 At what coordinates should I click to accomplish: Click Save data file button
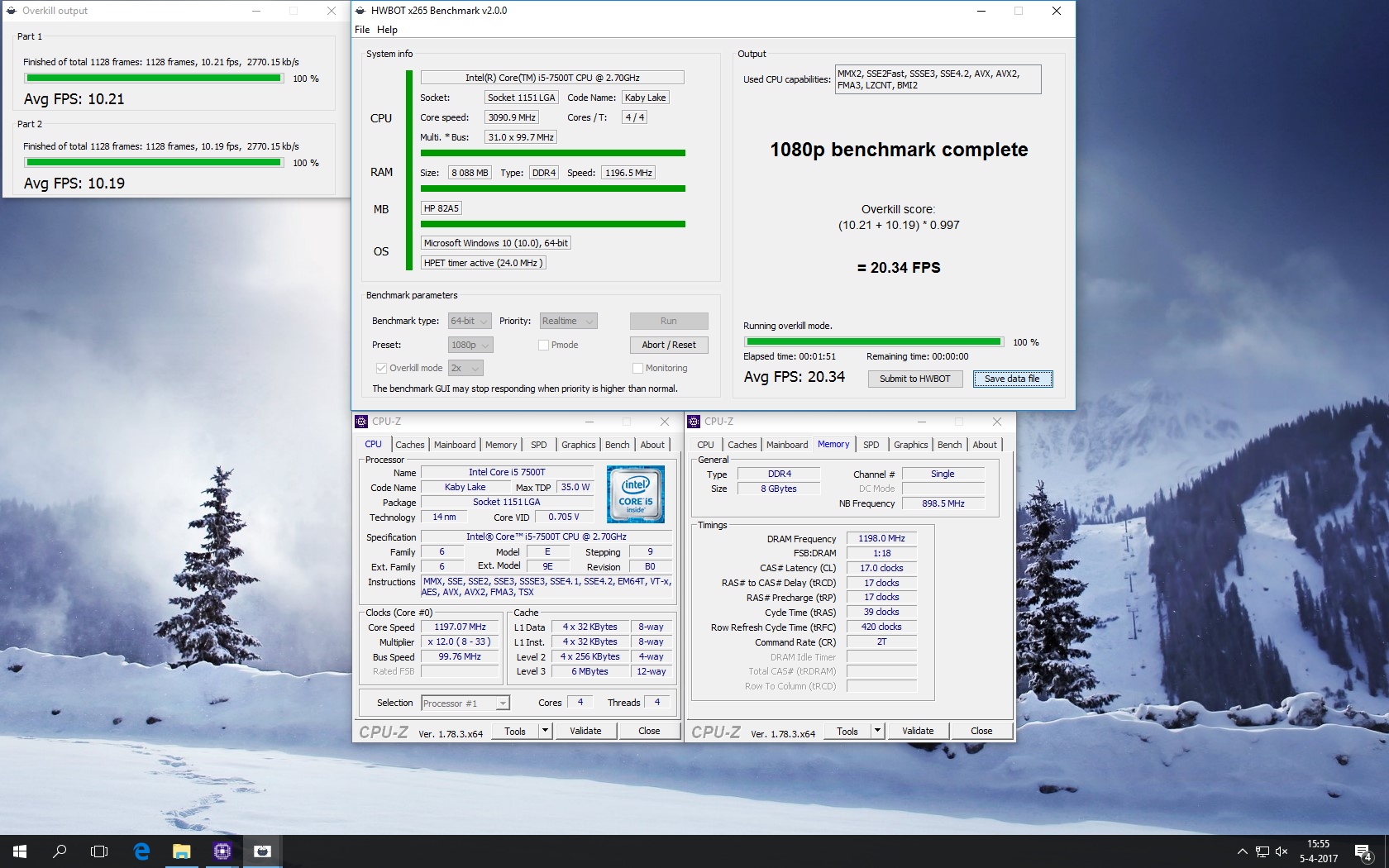click(x=1012, y=379)
